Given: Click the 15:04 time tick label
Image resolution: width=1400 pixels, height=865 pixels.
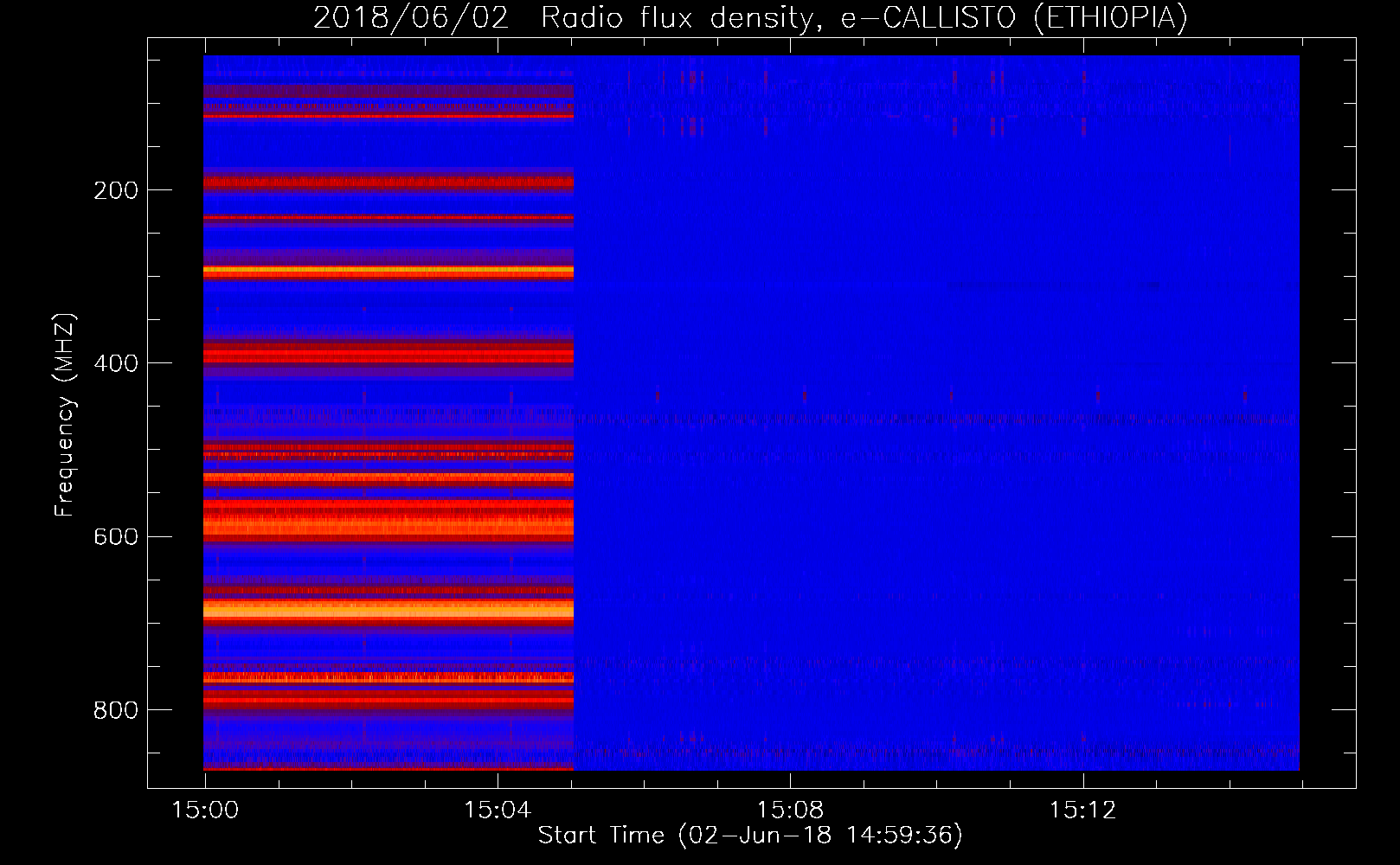Looking at the screenshot, I should (x=498, y=810).
